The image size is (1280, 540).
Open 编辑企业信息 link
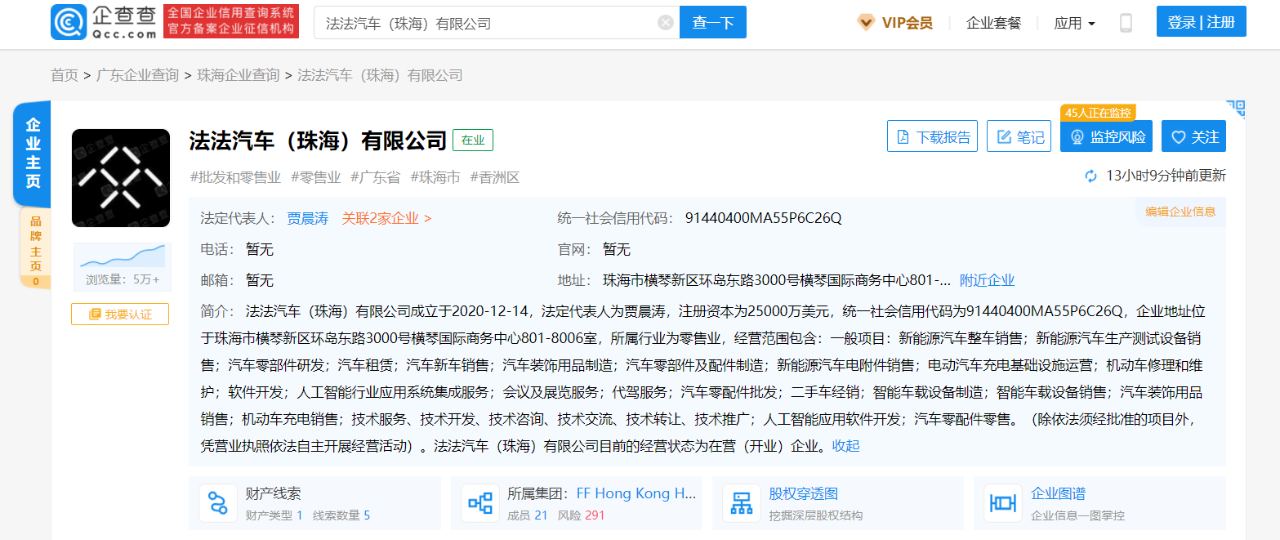[1180, 211]
